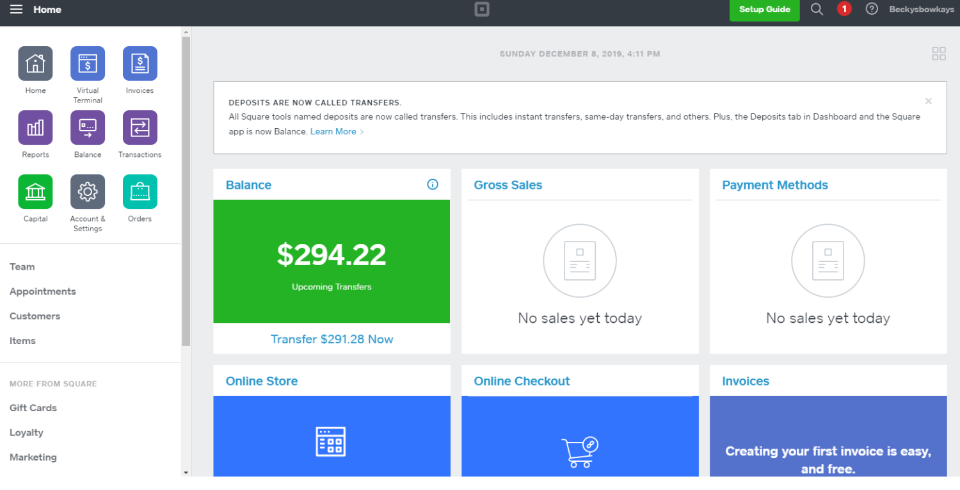Click the Payment Methods empty receipt icon
Image resolution: width=960 pixels, height=490 pixels.
[828, 261]
